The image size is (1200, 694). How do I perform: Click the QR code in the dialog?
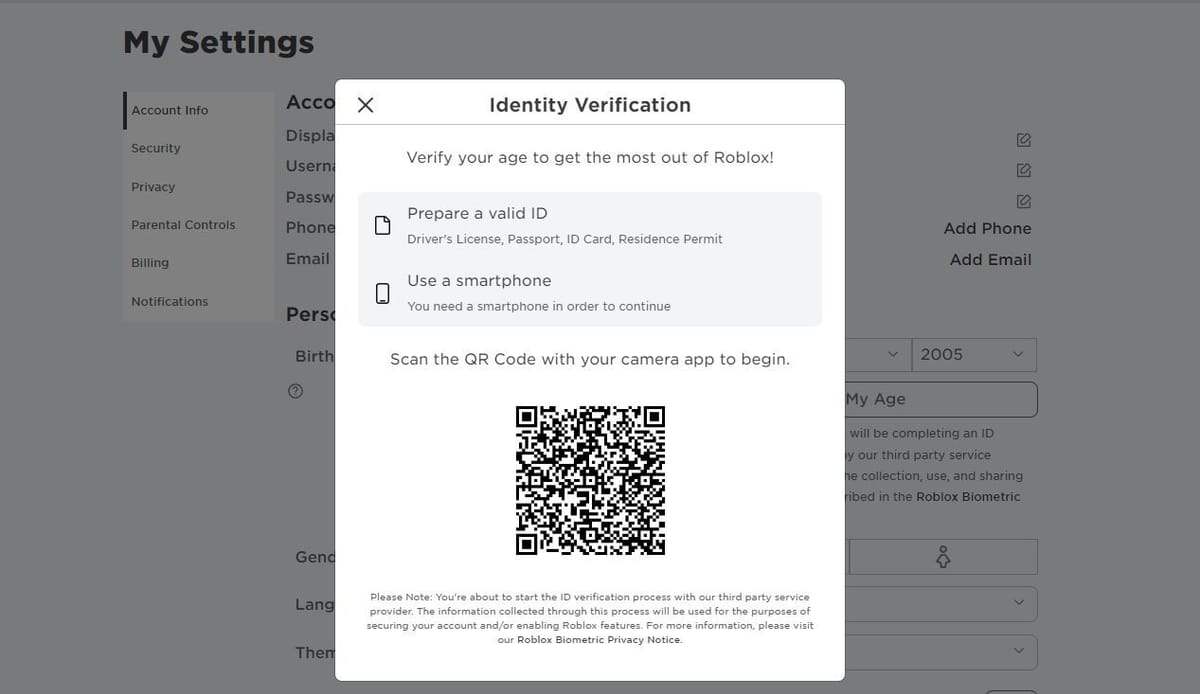590,480
